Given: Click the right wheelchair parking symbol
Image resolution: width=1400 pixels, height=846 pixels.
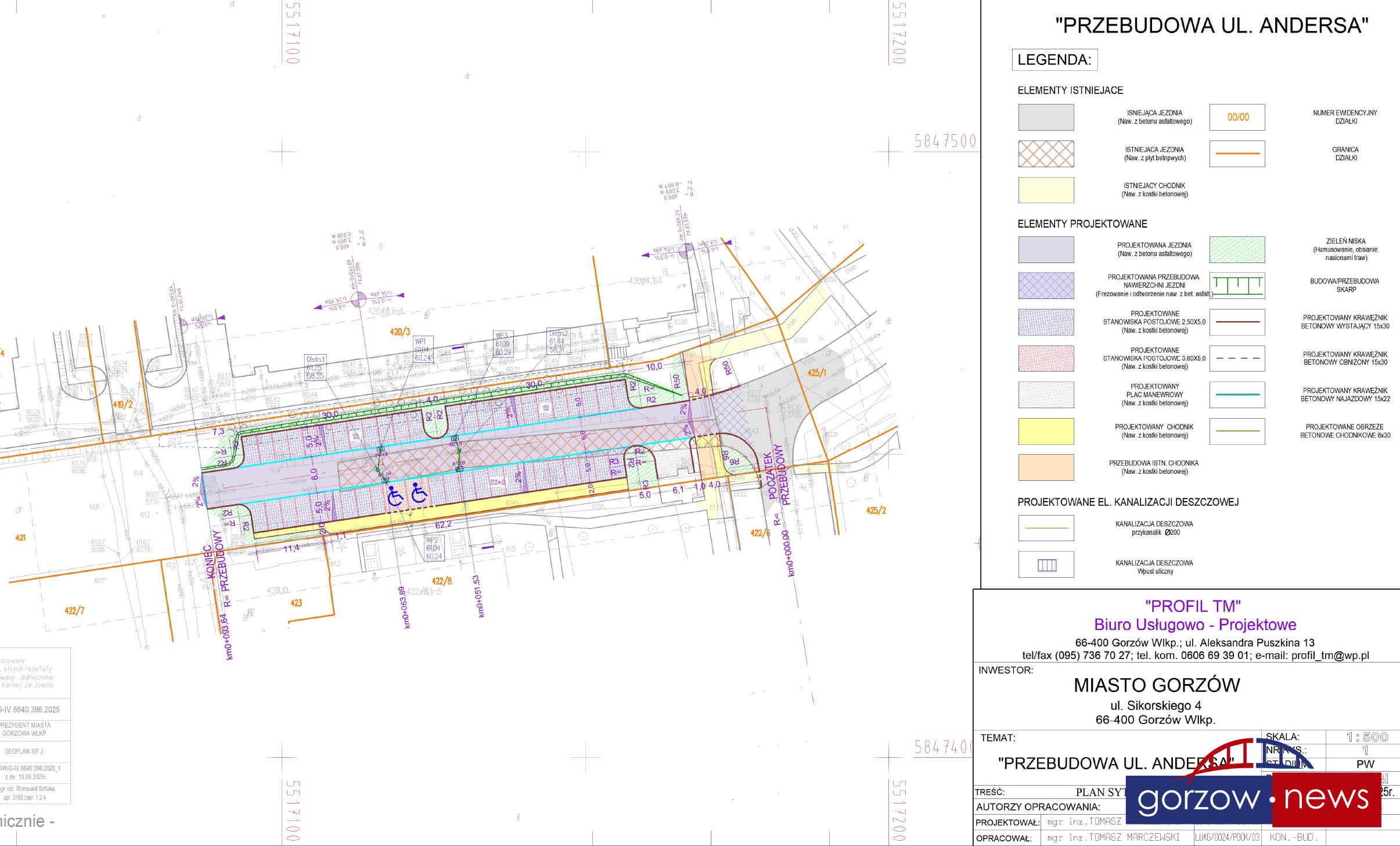Looking at the screenshot, I should pos(419,493).
